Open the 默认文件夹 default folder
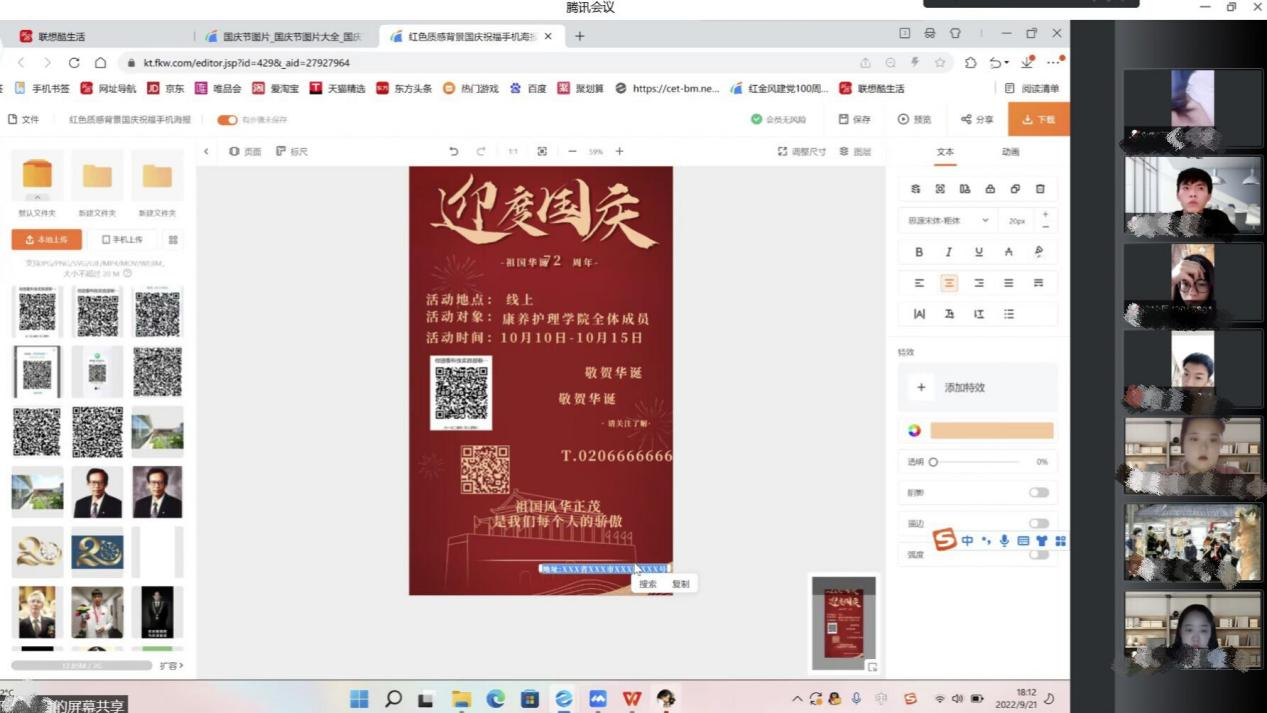The width and height of the screenshot is (1267, 713). pos(37,182)
